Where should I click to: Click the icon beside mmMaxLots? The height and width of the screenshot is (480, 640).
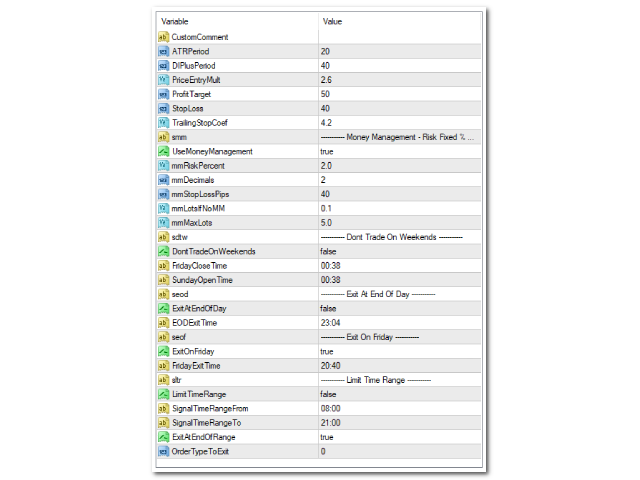pyautogui.click(x=163, y=223)
